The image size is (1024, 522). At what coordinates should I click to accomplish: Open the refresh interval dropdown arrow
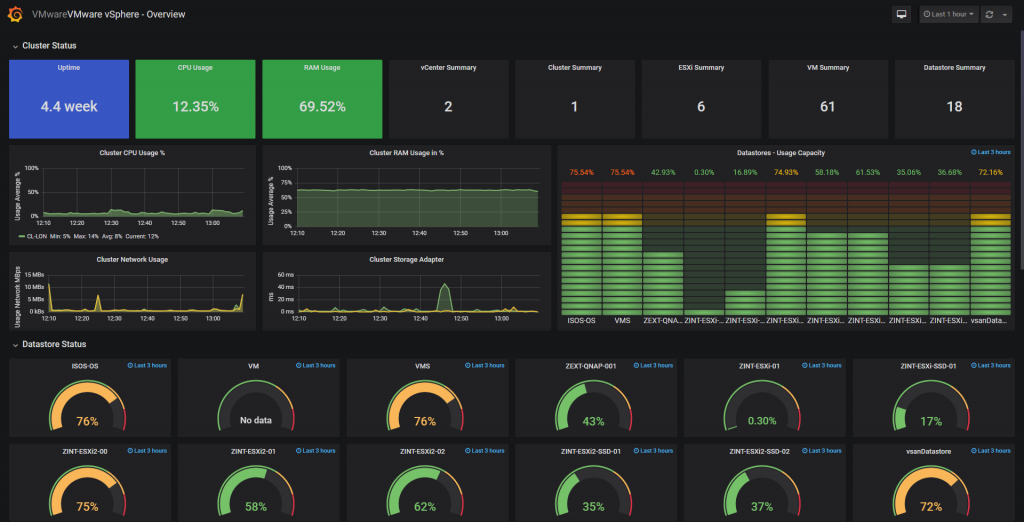(1004, 14)
